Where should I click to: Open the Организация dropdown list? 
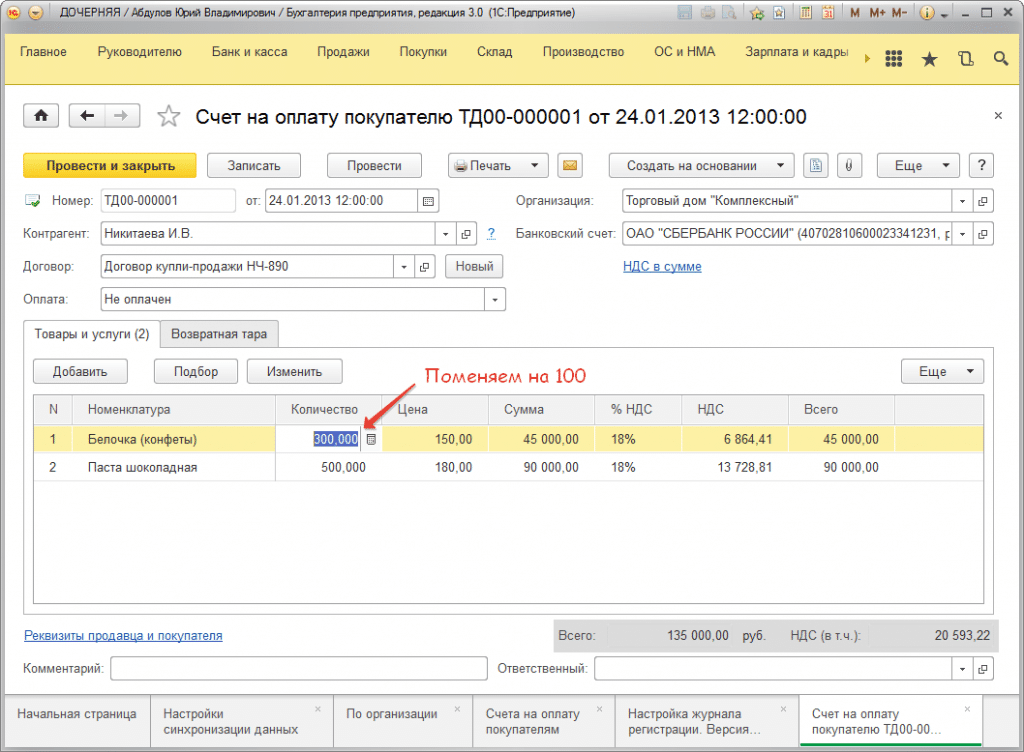coord(961,201)
